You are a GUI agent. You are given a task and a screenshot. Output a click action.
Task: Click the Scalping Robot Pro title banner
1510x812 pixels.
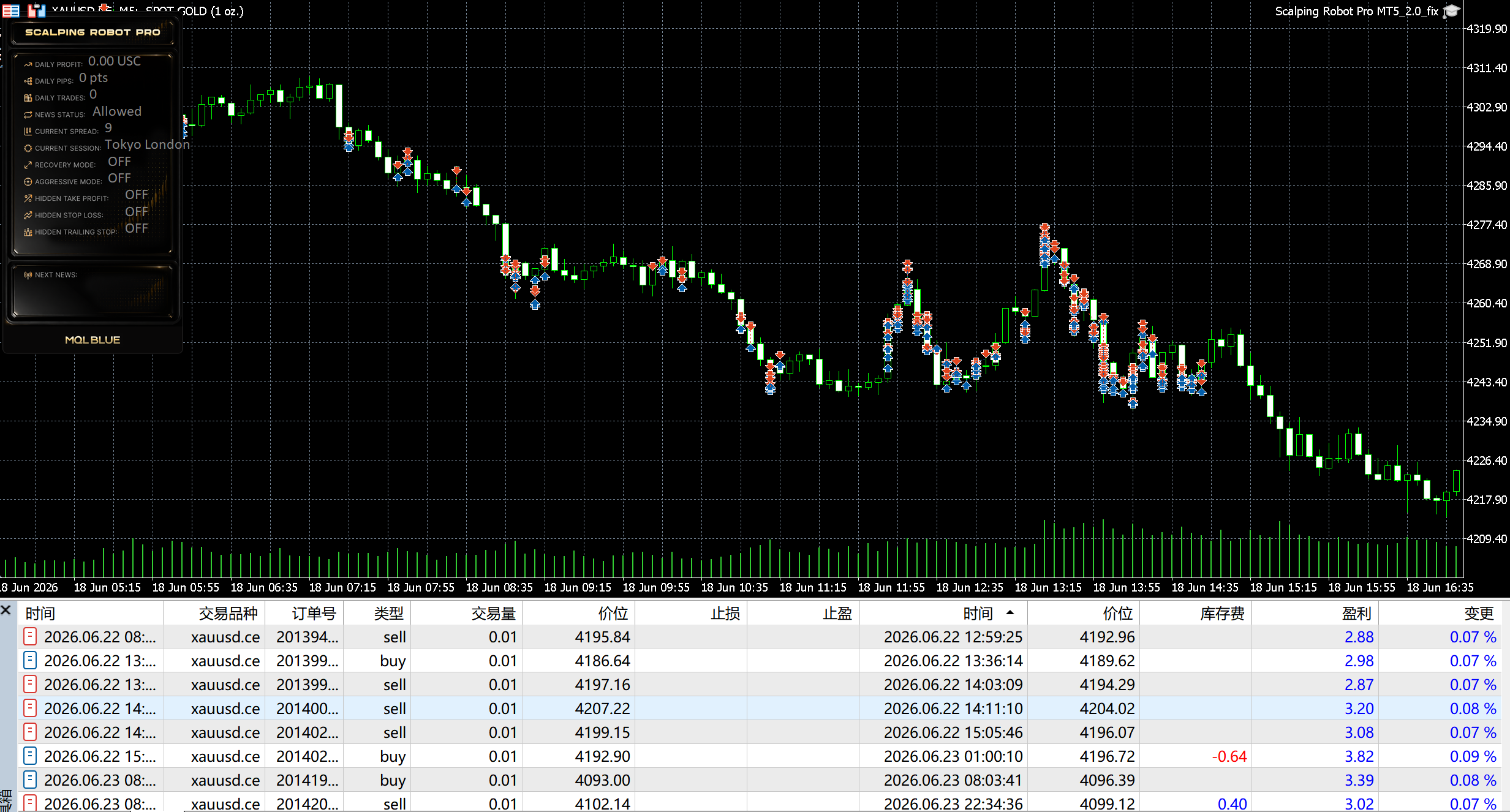coord(92,32)
